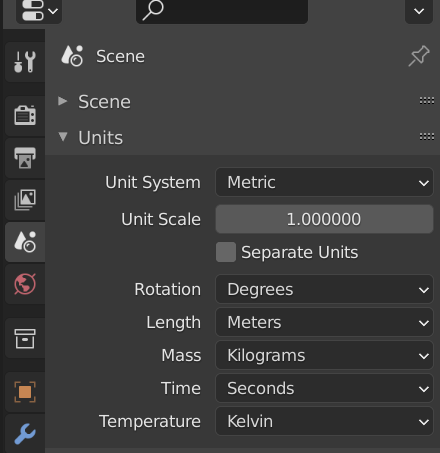
Task: Enable the Separate Units checkbox
Action: click(x=226, y=252)
